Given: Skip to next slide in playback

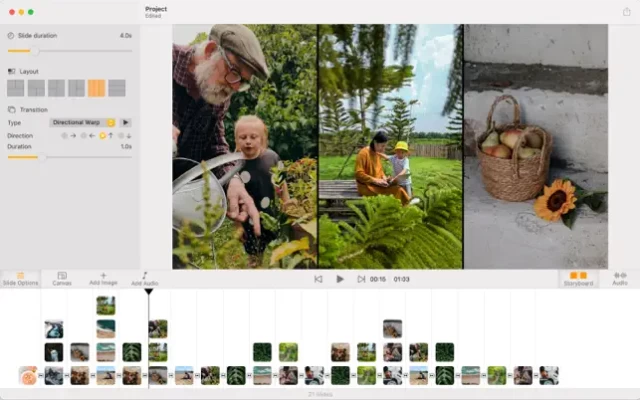Looking at the screenshot, I should point(360,279).
